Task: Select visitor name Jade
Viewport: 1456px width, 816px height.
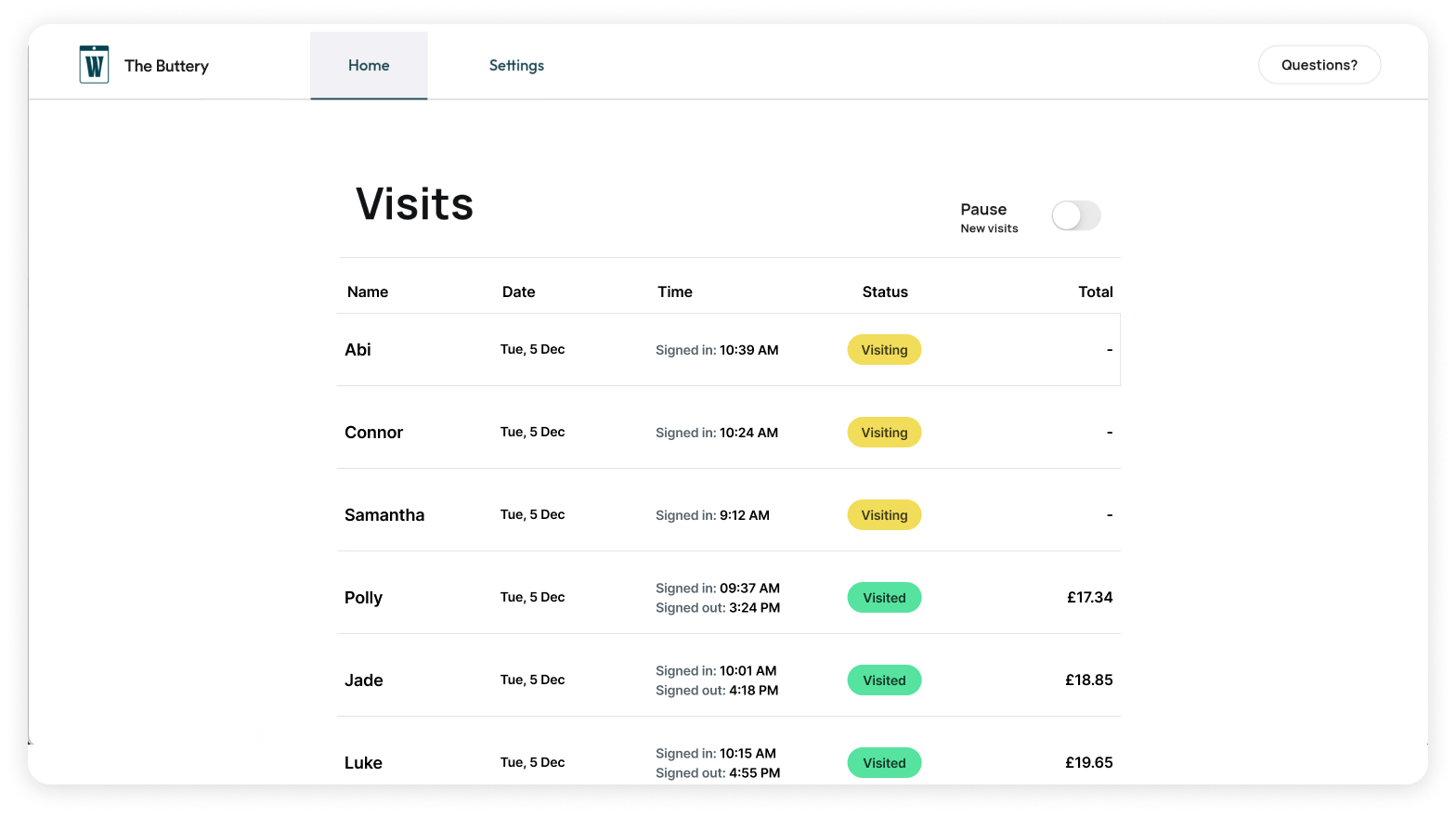Action: pyautogui.click(x=364, y=680)
